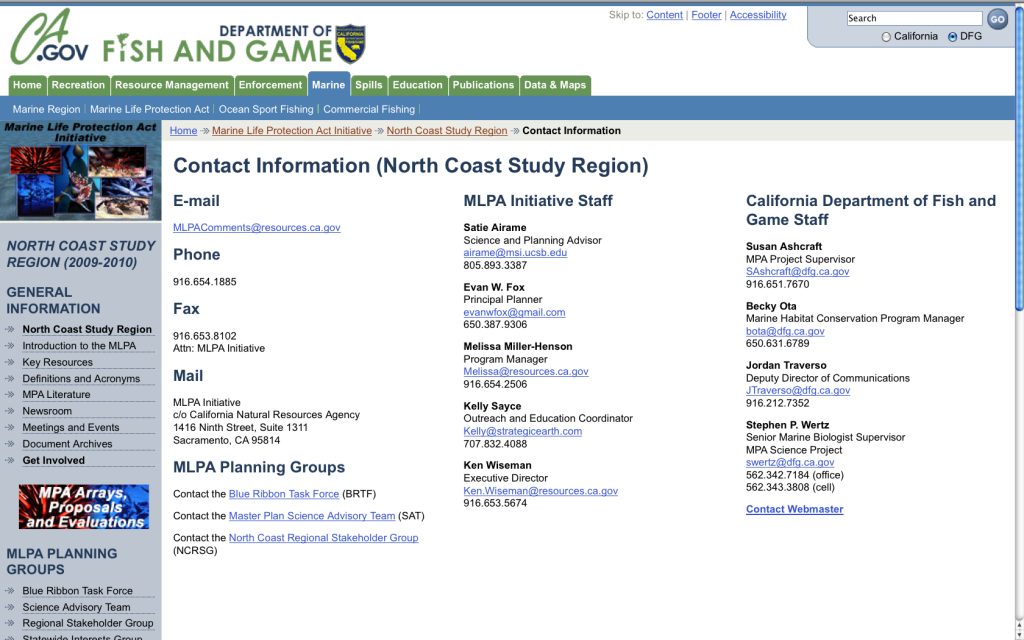The height and width of the screenshot is (640, 1024).
Task: Open the Blue Ribbon Task Force contact link
Action: coord(284,494)
